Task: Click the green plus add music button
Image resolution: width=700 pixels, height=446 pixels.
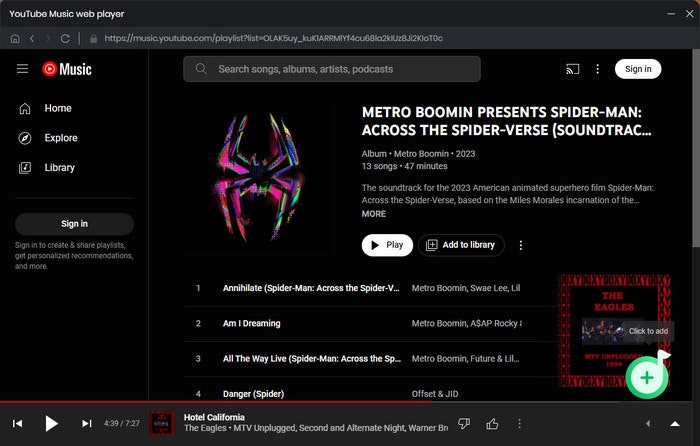Action: (x=647, y=378)
